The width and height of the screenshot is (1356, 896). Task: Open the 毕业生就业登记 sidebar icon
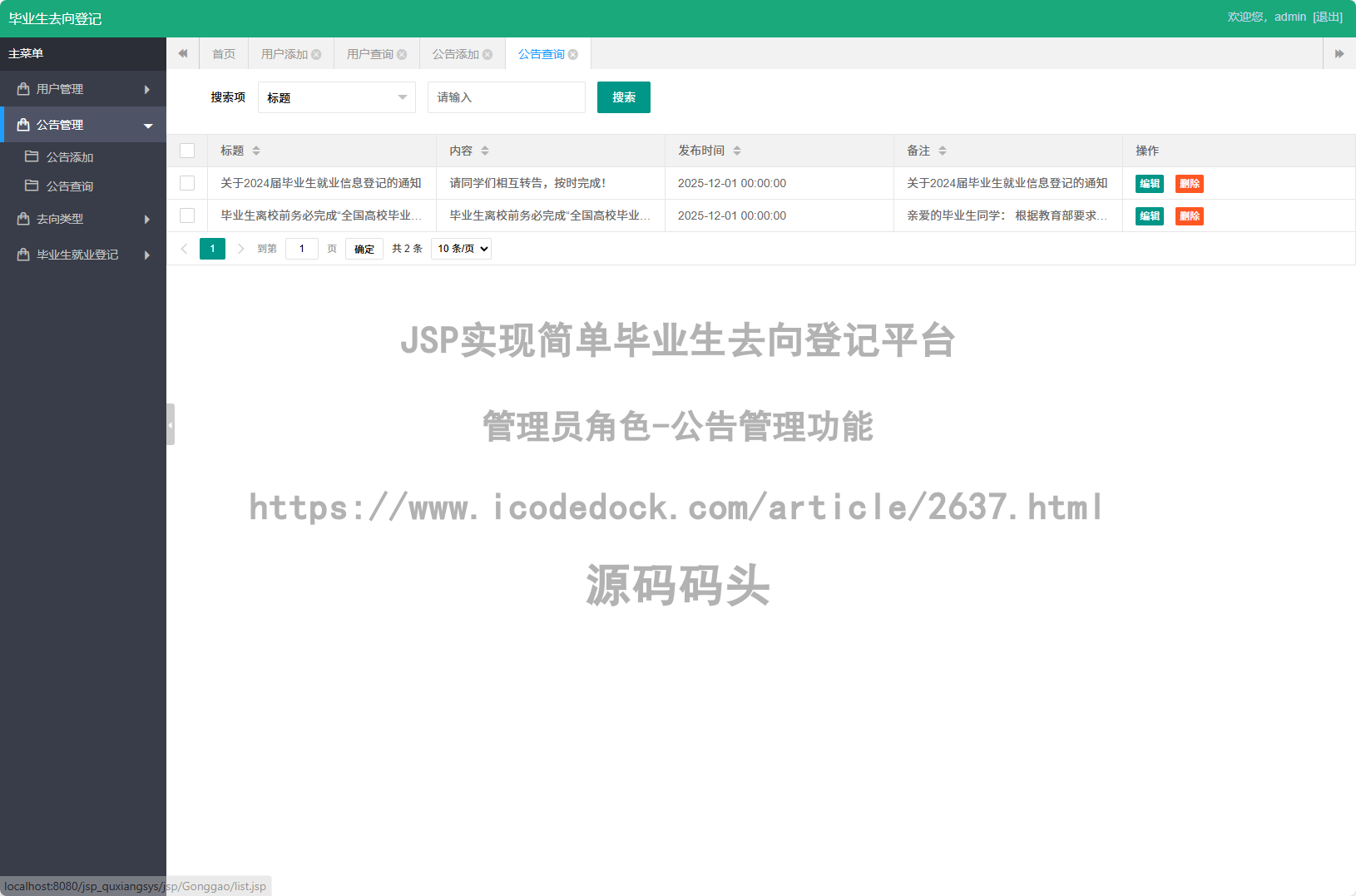22,255
